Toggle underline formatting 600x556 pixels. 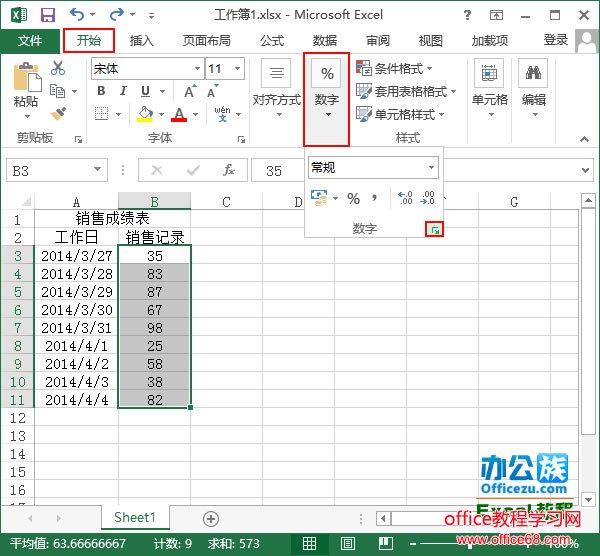coord(145,91)
